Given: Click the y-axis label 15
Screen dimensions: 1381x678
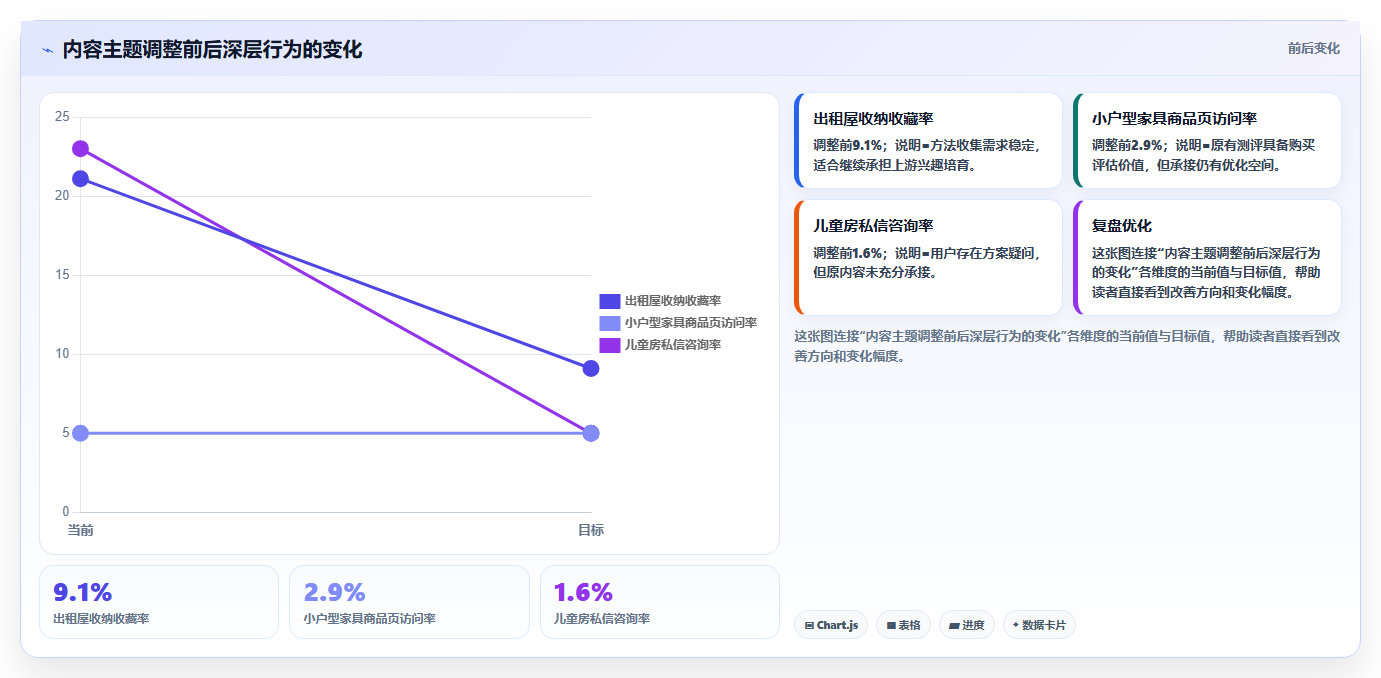Looking at the screenshot, I should tap(62, 275).
